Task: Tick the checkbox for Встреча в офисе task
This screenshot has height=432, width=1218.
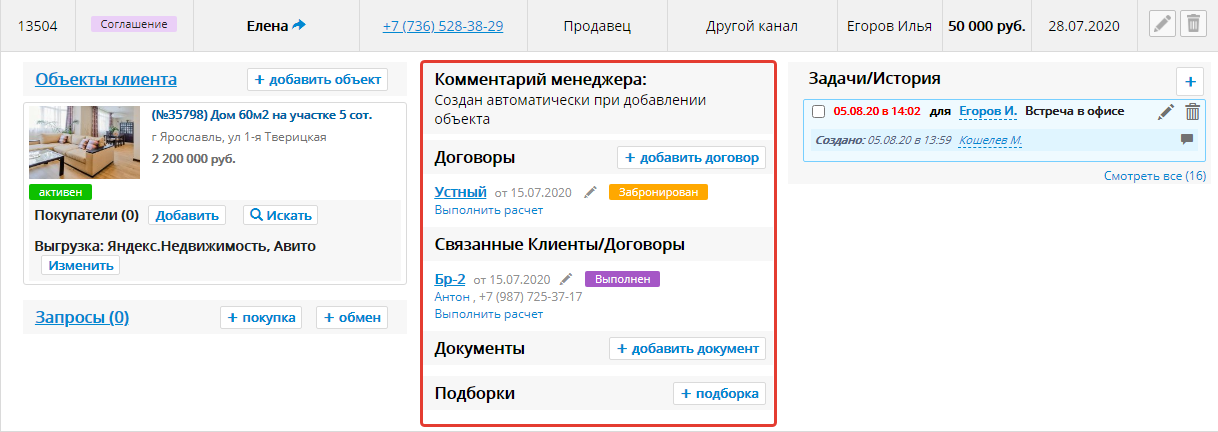Action: click(x=818, y=112)
